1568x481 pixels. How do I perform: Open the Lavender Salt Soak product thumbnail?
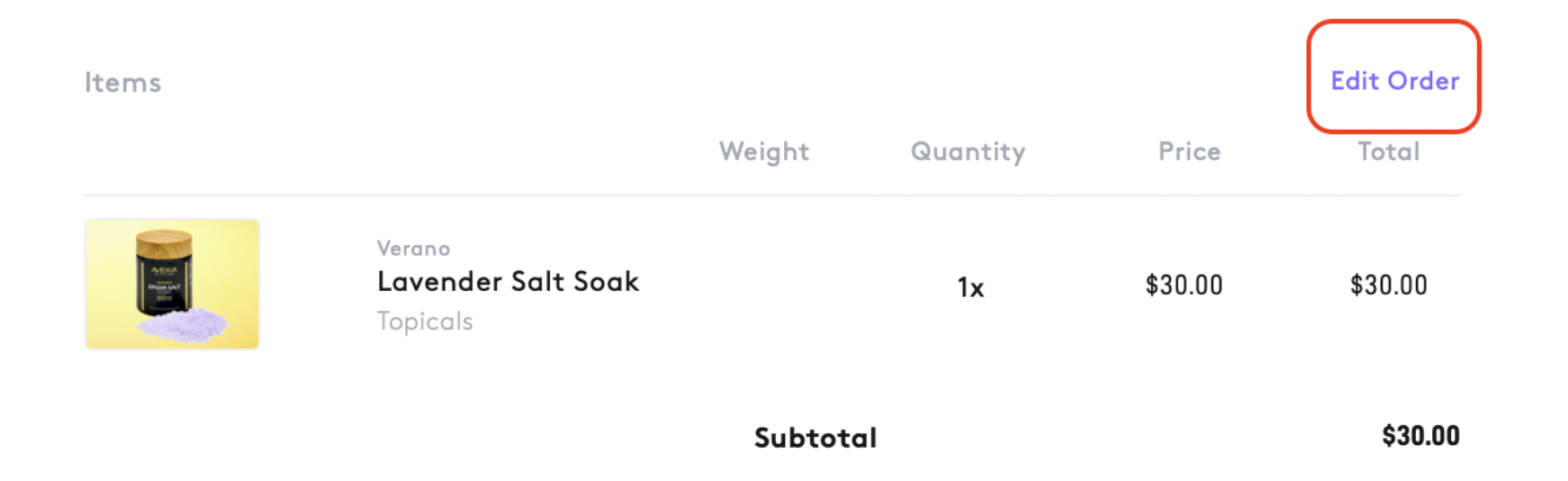(x=172, y=284)
